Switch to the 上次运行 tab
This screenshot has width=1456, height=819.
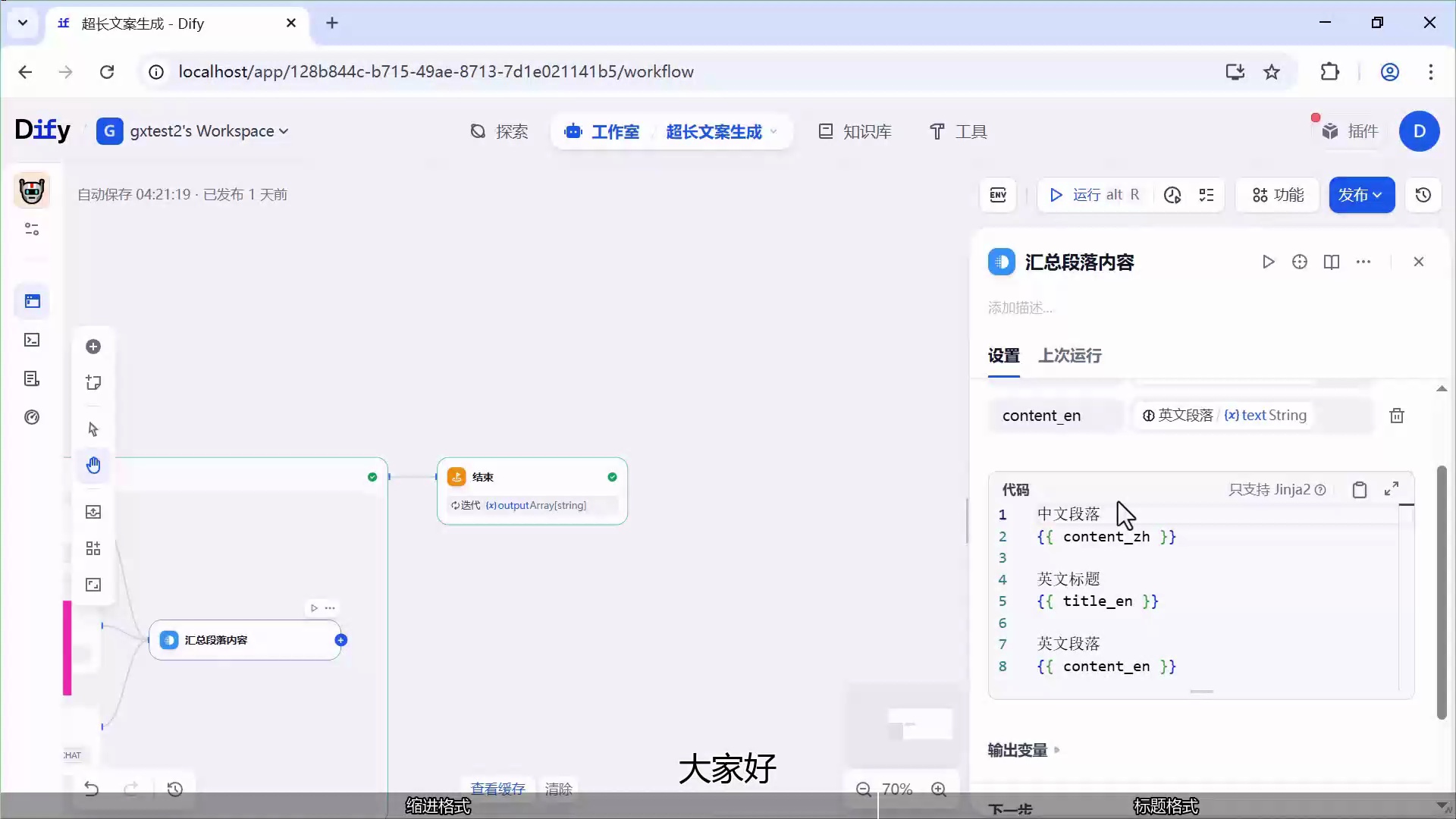[x=1069, y=356]
